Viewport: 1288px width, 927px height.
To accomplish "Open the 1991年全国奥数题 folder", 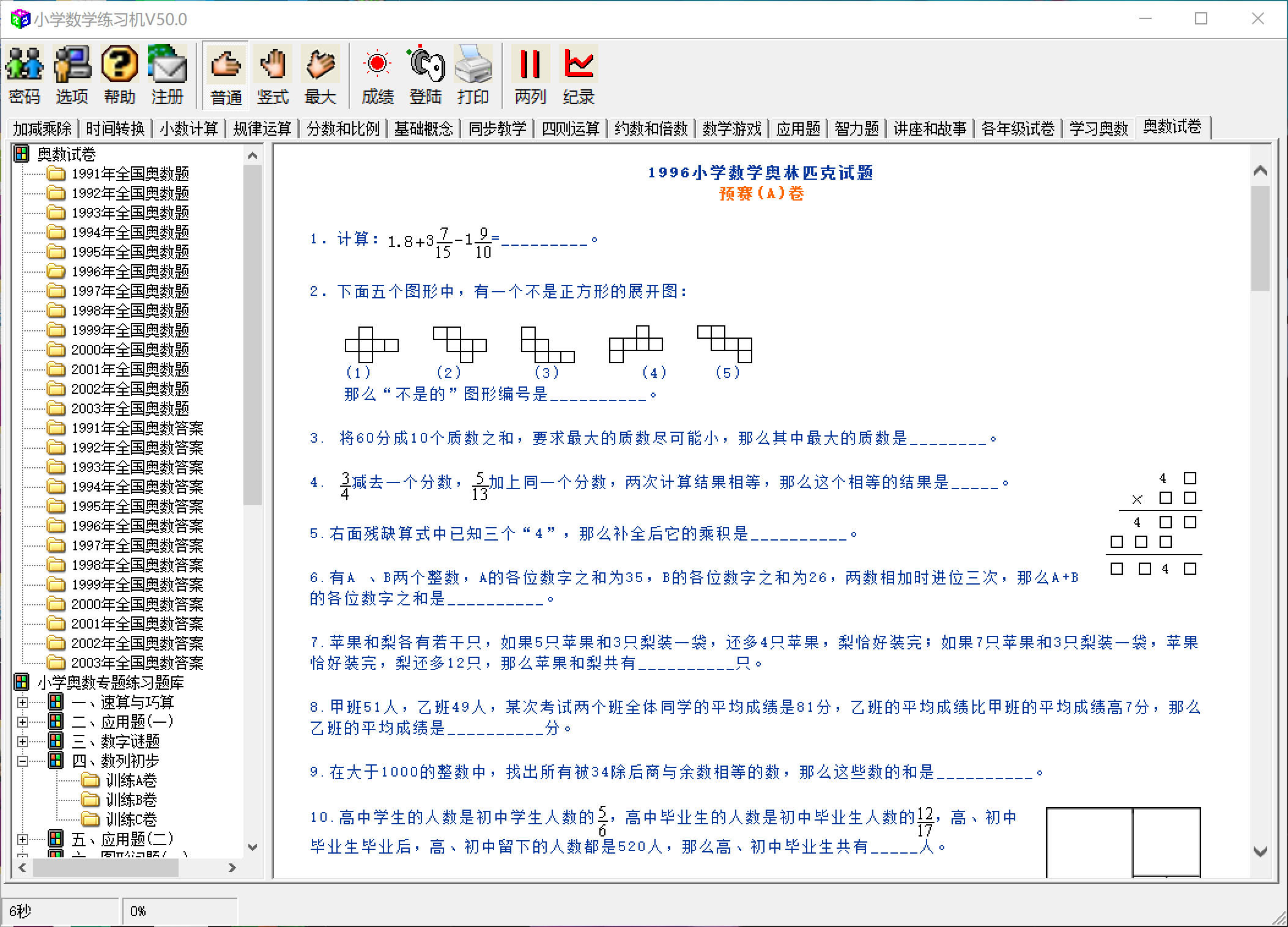I will (x=119, y=173).
